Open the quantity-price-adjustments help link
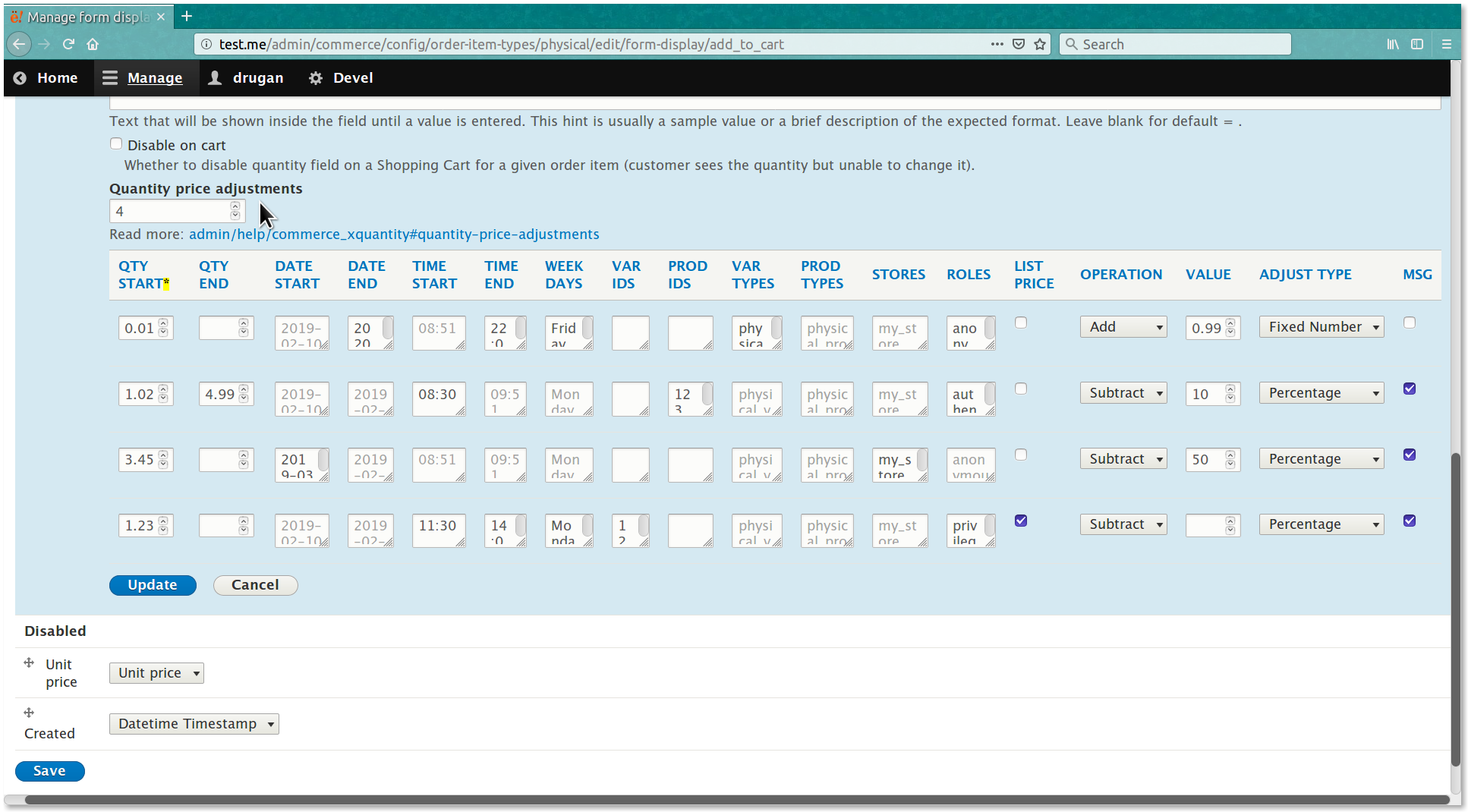This screenshot has height=812, width=1468. click(394, 234)
